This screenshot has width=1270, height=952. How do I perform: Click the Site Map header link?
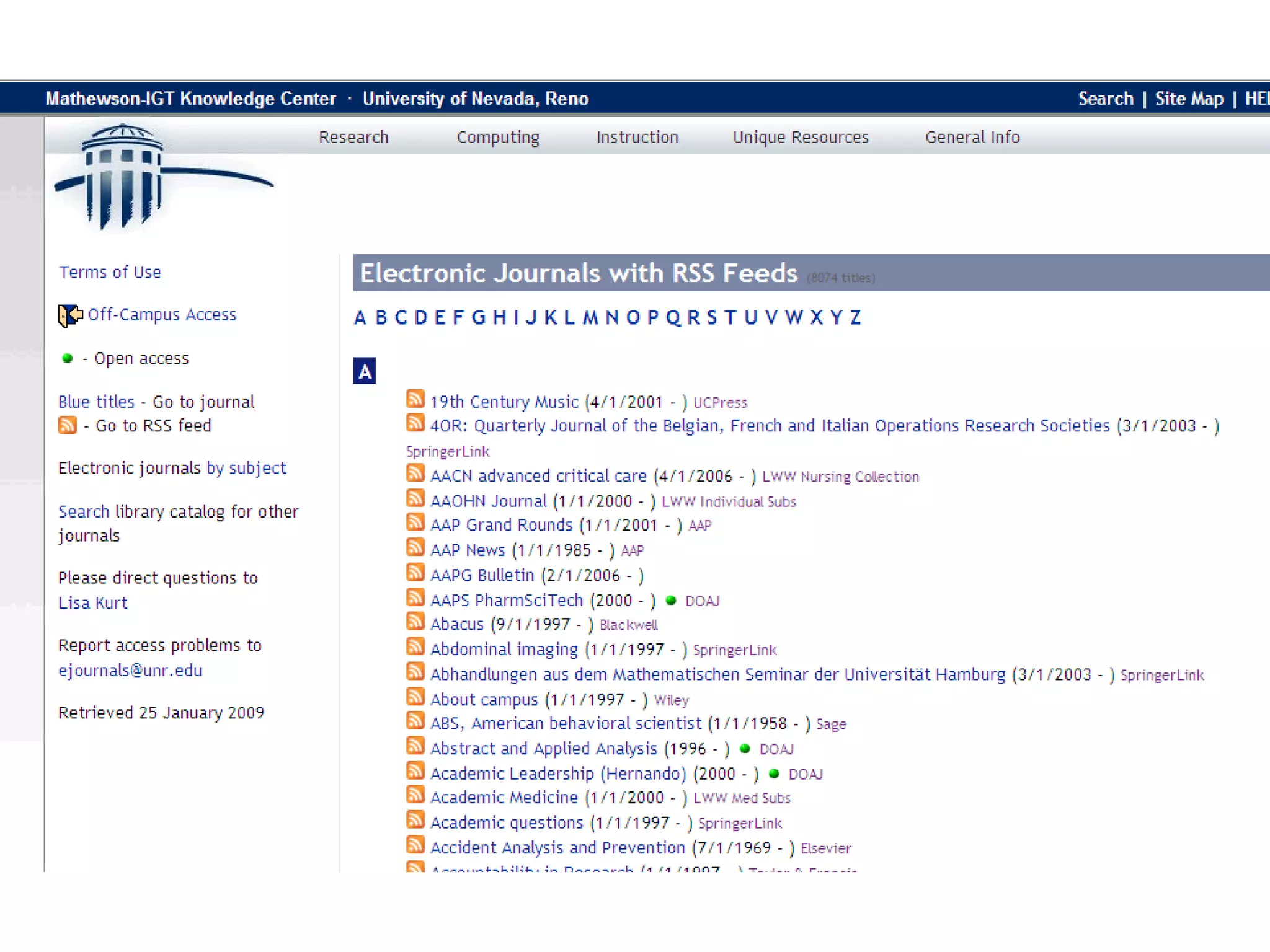coord(1189,99)
